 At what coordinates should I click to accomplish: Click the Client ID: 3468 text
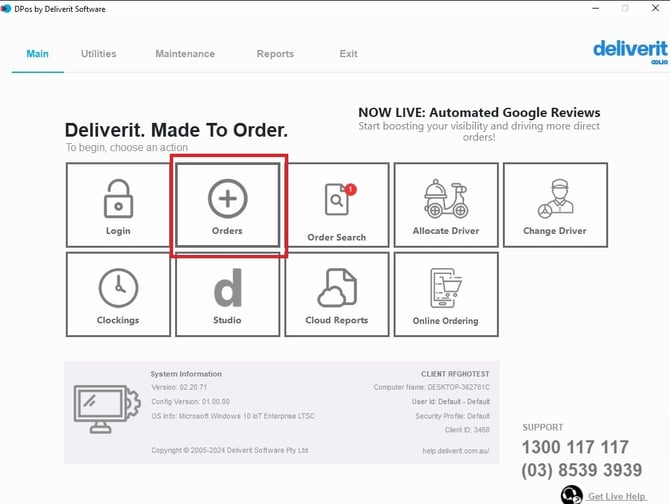coord(467,430)
